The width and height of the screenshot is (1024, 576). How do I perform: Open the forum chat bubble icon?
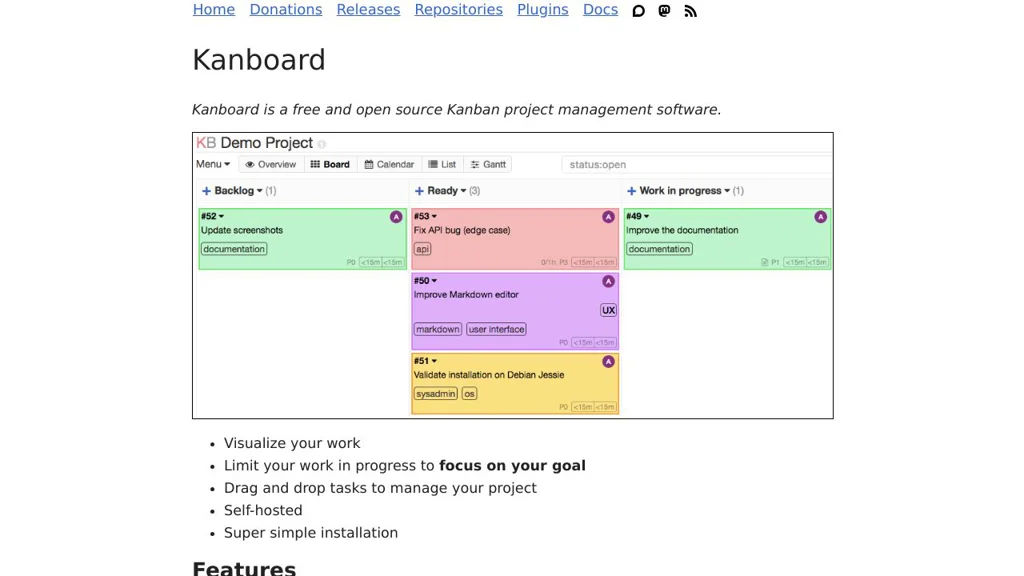pyautogui.click(x=639, y=11)
